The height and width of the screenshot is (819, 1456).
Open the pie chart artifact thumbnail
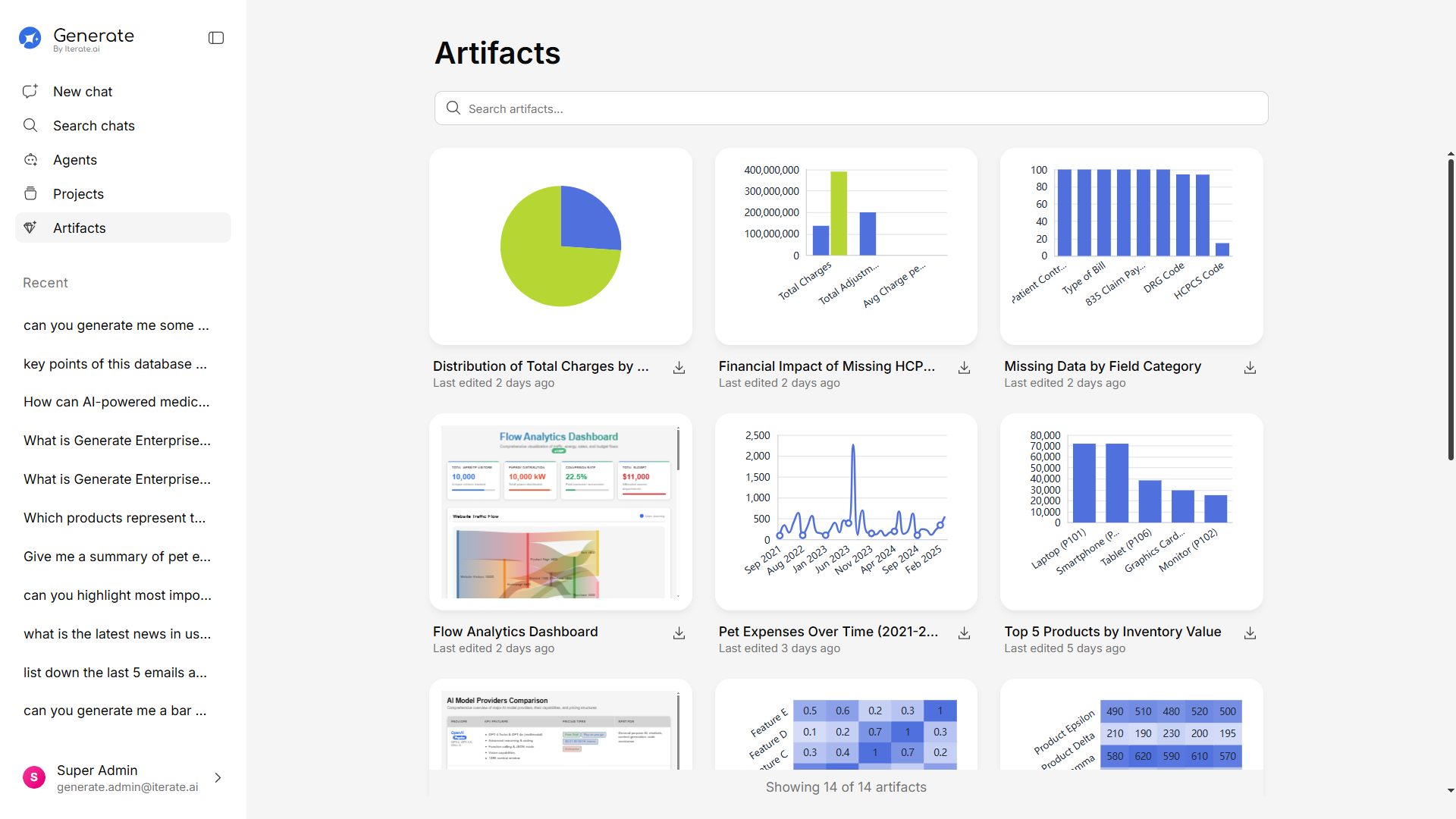pyautogui.click(x=560, y=246)
